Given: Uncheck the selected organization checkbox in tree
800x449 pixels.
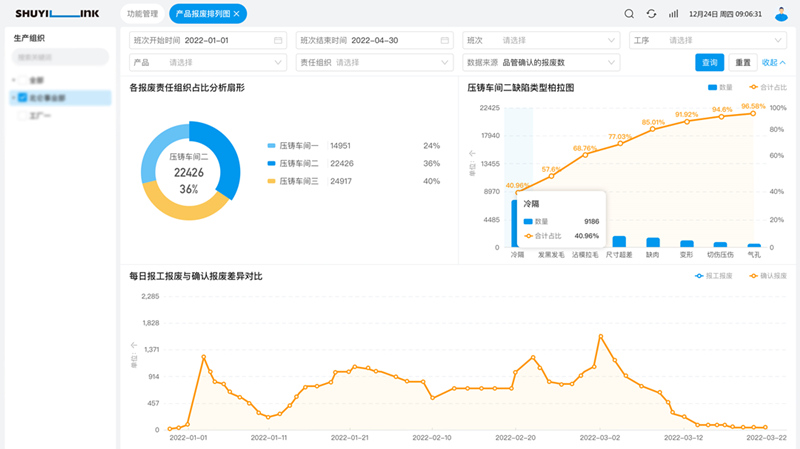Looking at the screenshot, I should pos(22,98).
